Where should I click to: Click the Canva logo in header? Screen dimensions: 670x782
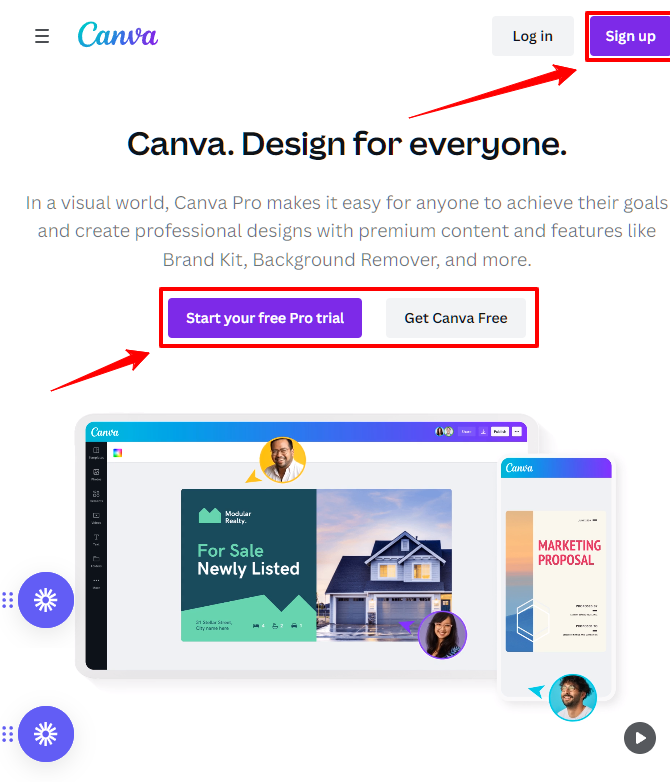click(x=118, y=35)
